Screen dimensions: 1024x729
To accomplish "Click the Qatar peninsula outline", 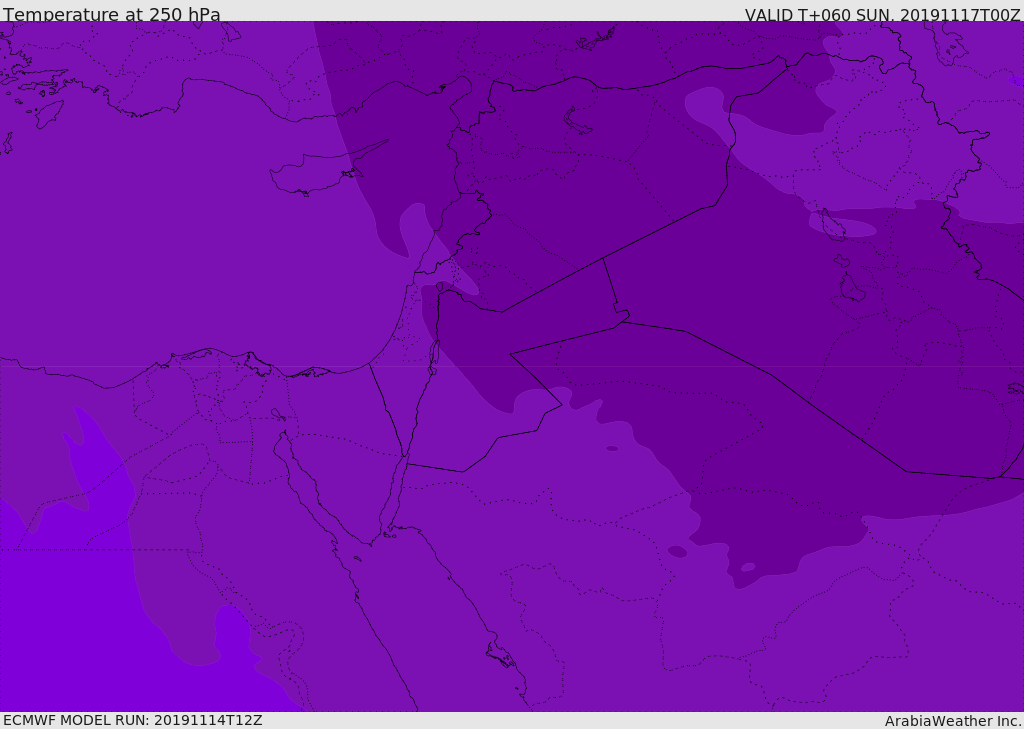I will click(x=851, y=288).
